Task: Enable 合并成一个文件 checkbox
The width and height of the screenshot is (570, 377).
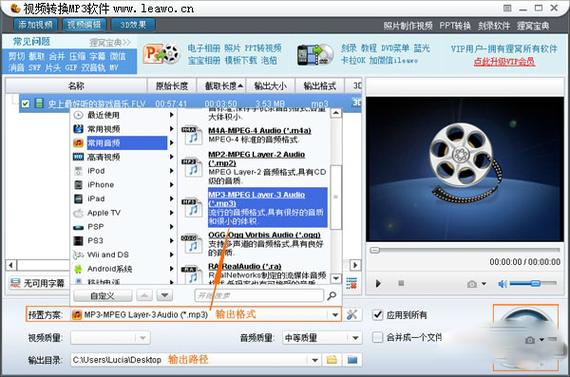Action: point(378,337)
